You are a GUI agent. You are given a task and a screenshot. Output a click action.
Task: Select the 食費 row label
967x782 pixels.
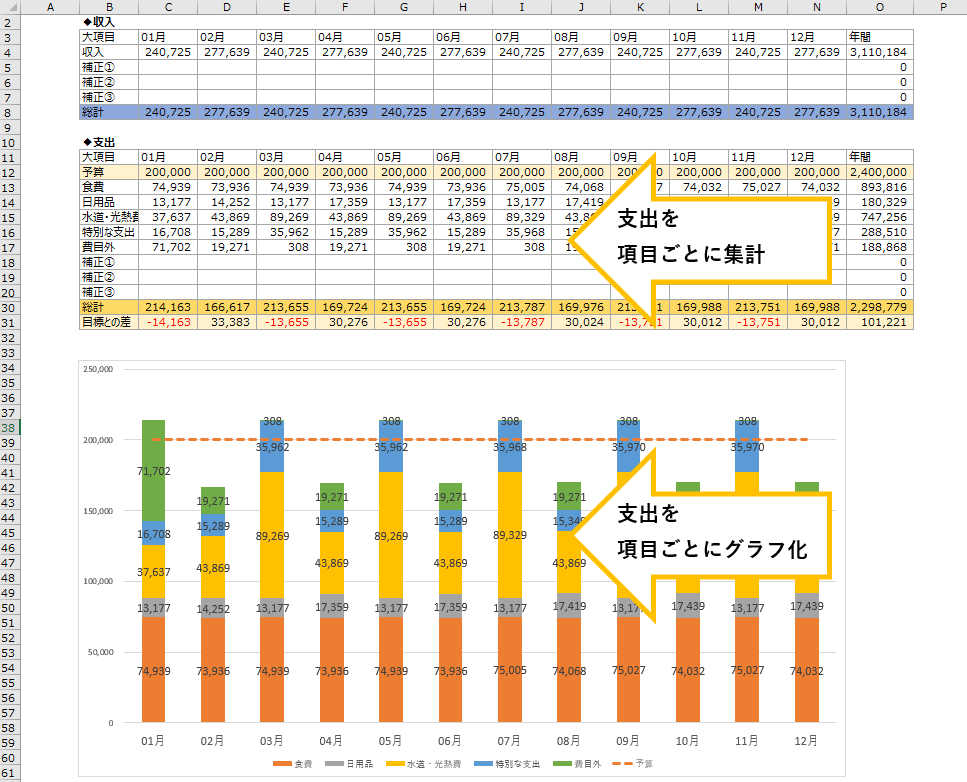pyautogui.click(x=109, y=187)
